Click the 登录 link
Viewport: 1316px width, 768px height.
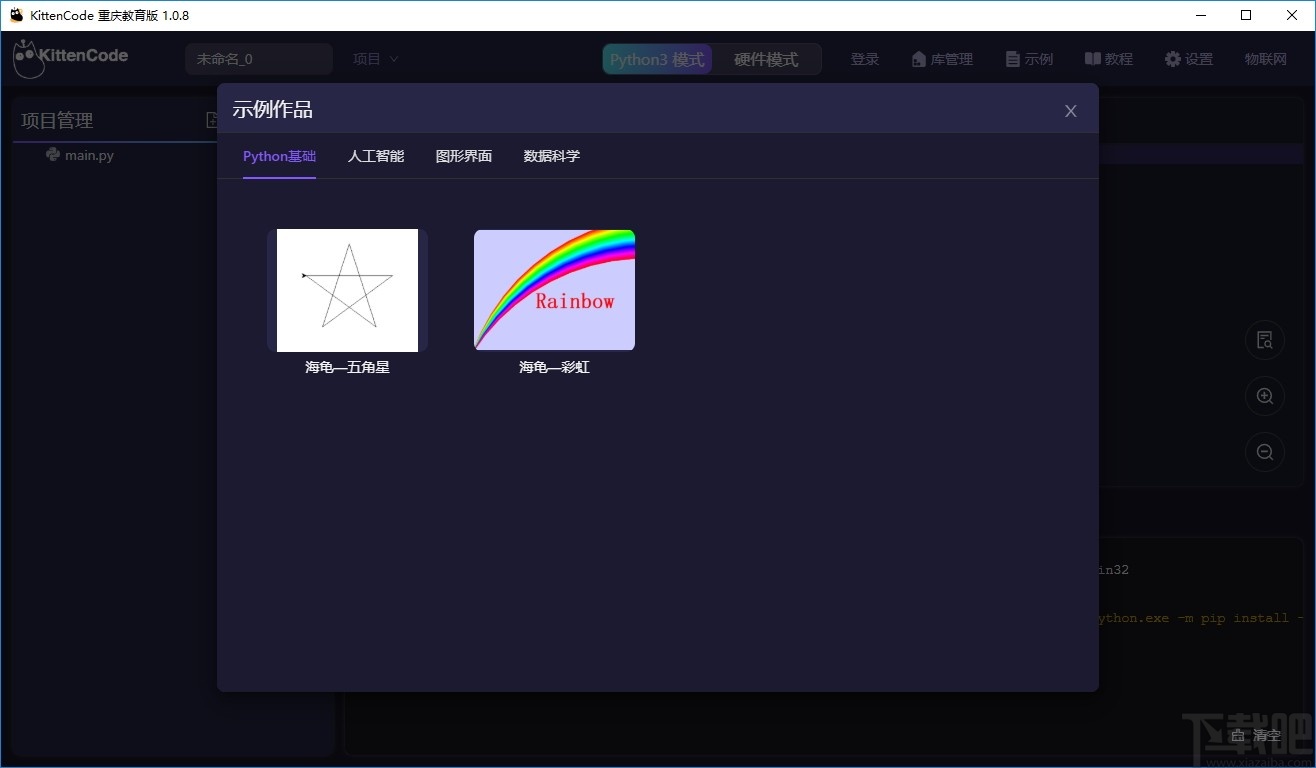tap(864, 58)
